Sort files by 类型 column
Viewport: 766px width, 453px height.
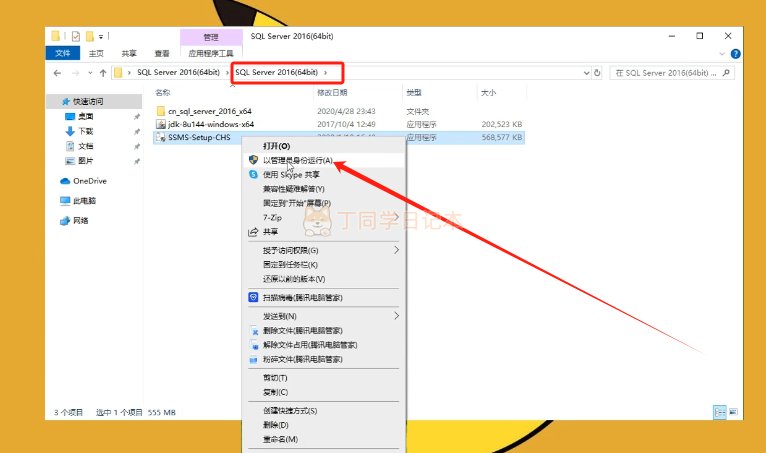[x=414, y=92]
